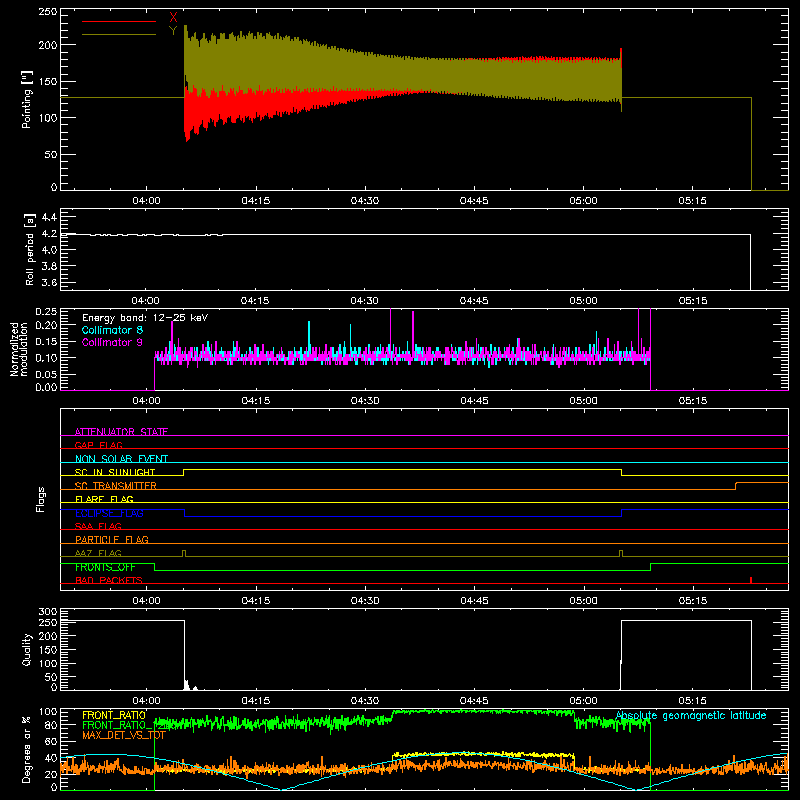Click the 'Normalized modulation' axis title
The image size is (800, 800).
click(x=19, y=349)
